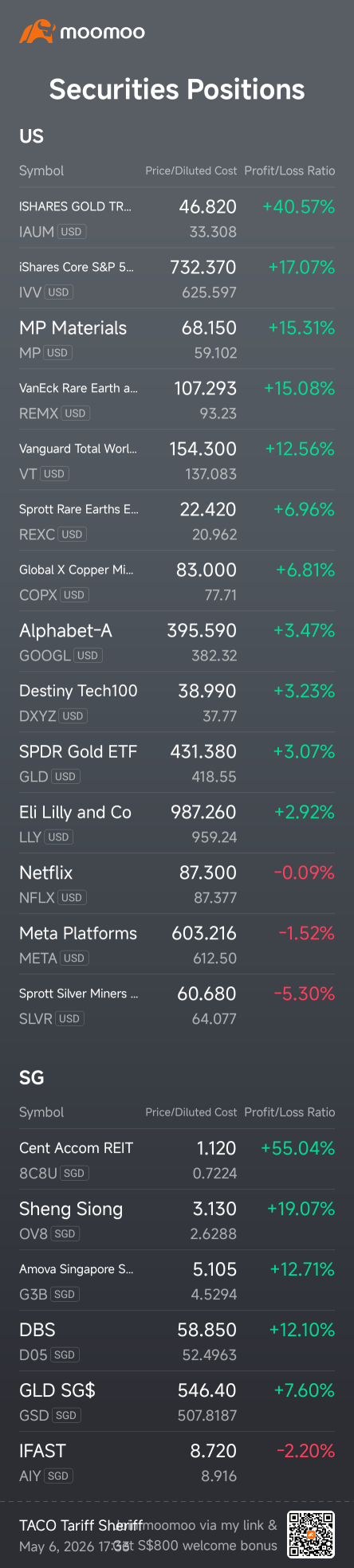Click the SGD badge next to AIY
This screenshot has width=354, height=1568.
pos(58,1476)
